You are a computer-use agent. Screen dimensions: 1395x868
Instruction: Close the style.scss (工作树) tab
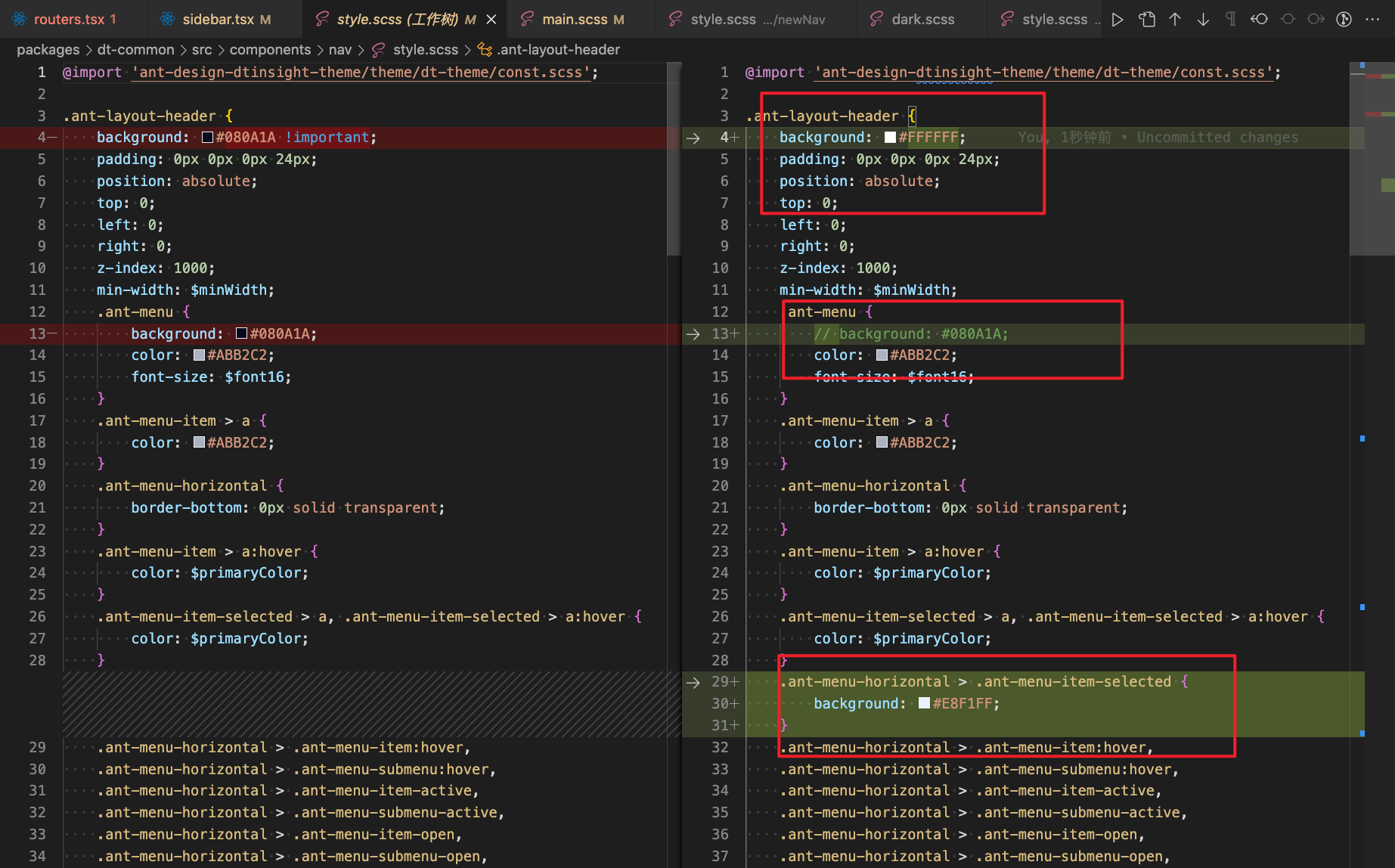(491, 18)
